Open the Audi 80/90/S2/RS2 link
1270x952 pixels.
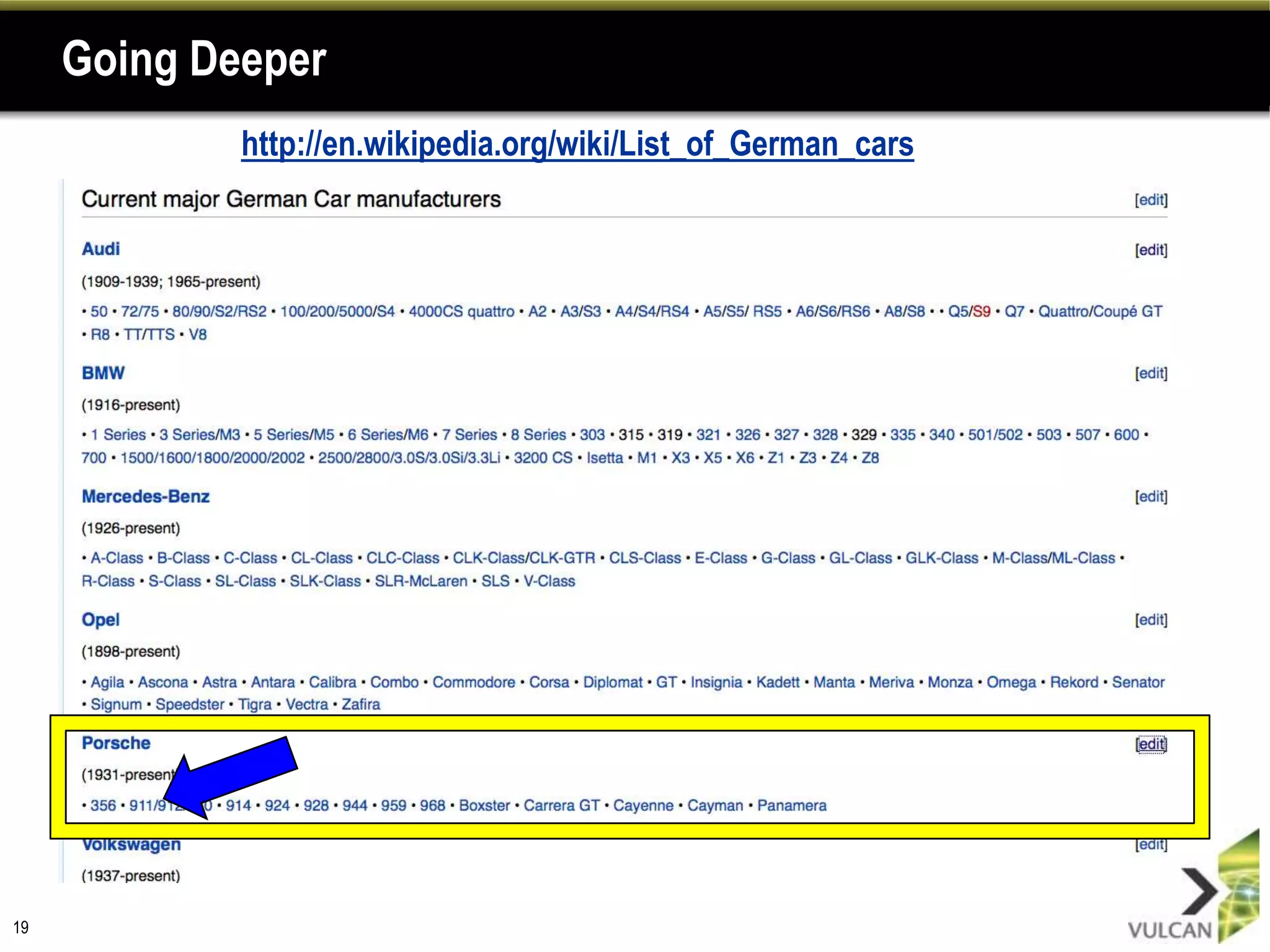[x=220, y=311]
